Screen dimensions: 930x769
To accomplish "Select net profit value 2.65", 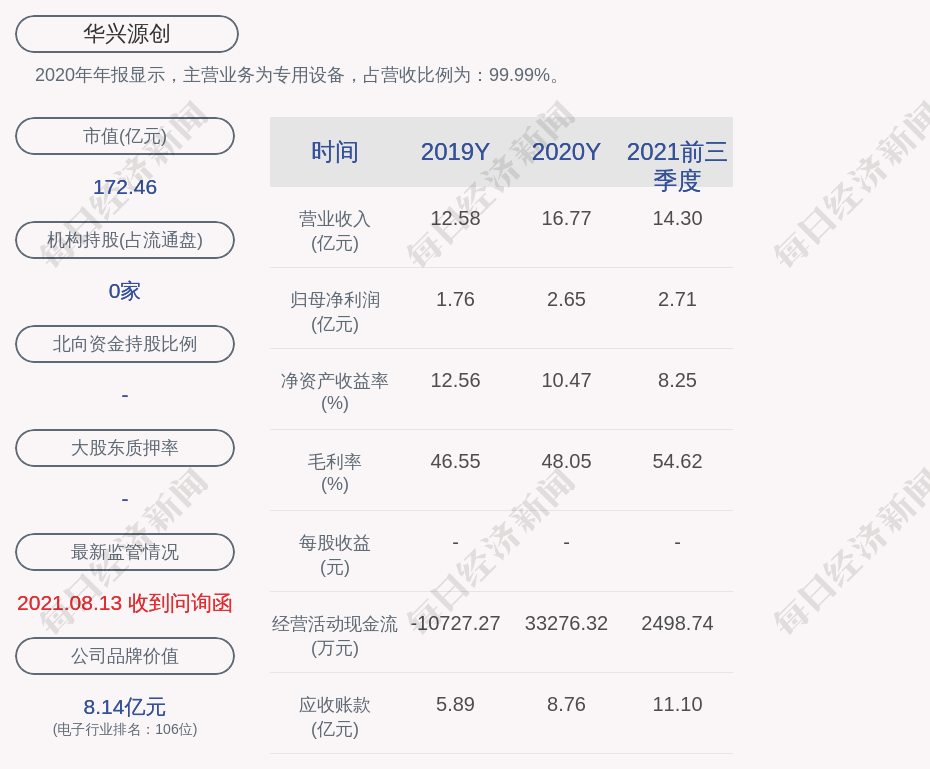I will click(566, 299).
